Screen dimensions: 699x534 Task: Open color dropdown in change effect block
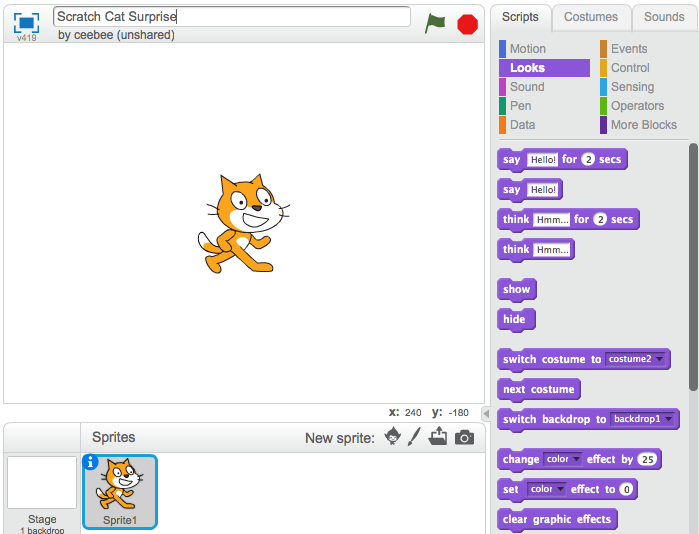(563, 459)
